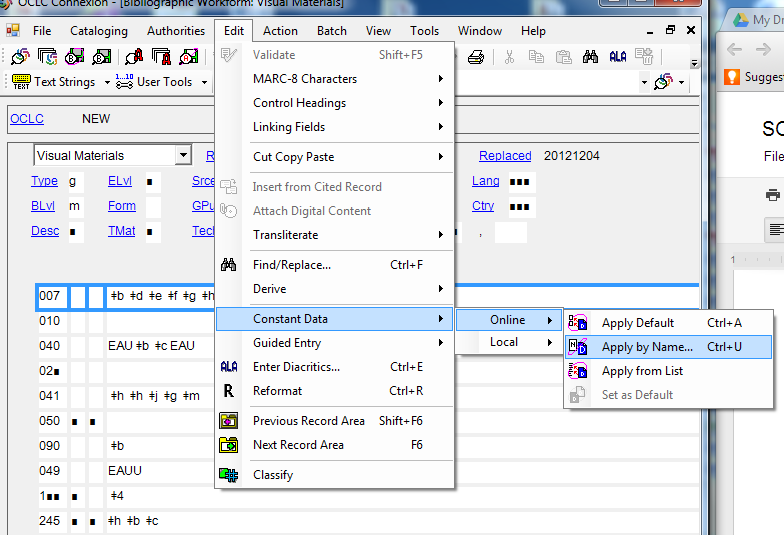
Task: Click the copy icon in toolbar
Action: pyautogui.click(x=536, y=57)
